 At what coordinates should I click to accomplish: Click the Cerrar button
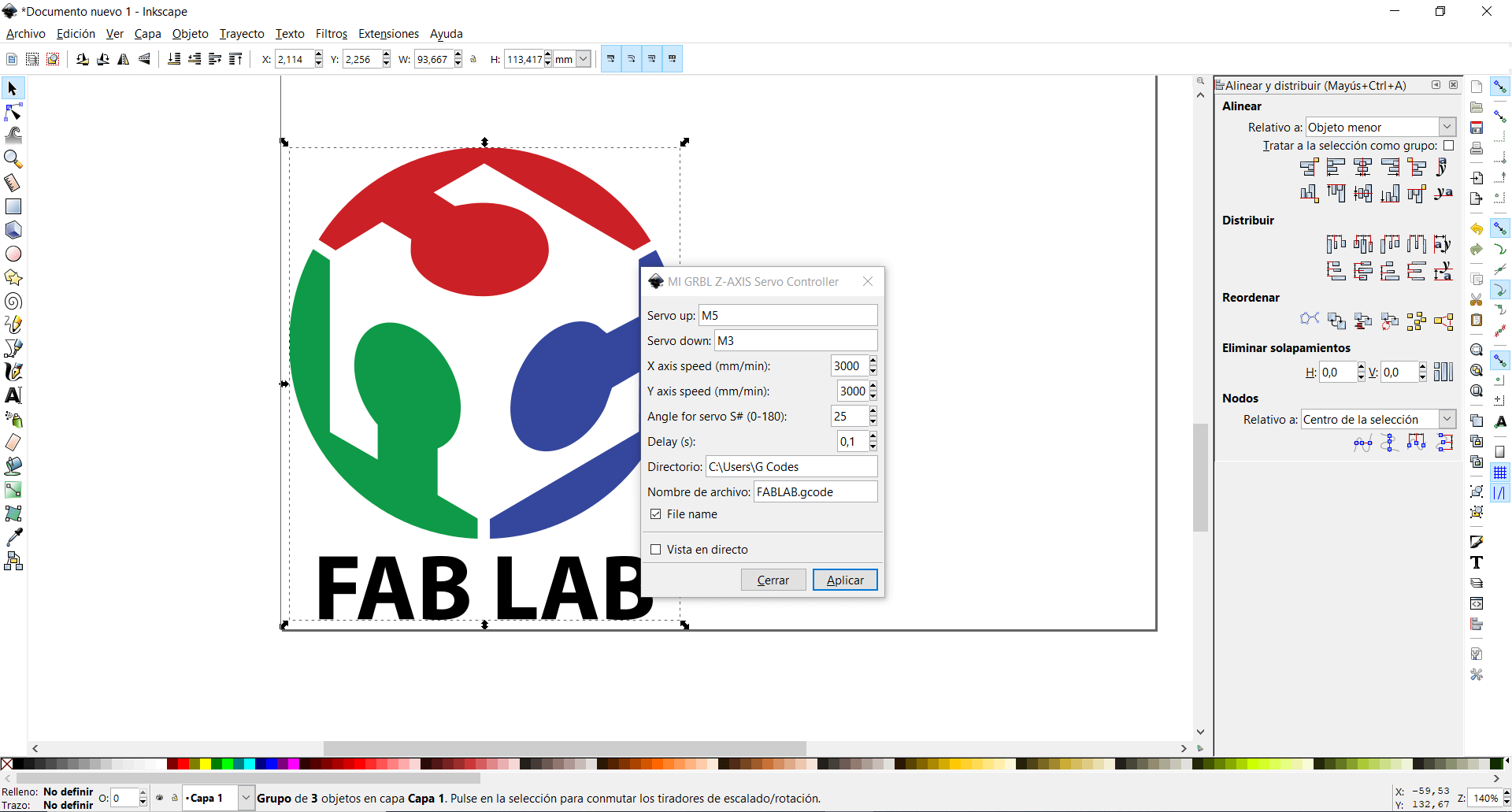coord(773,580)
